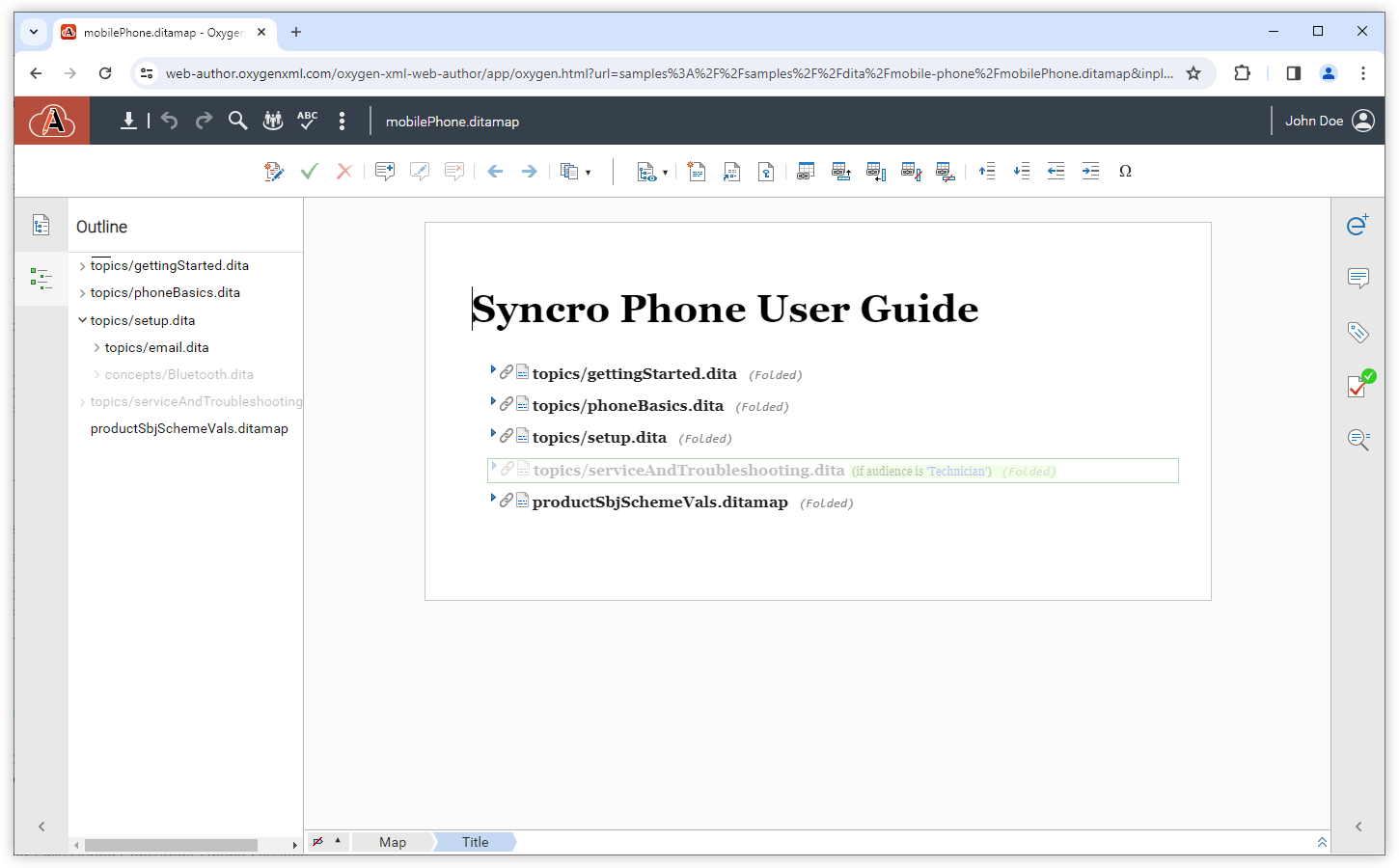This screenshot has height=868, width=1399.
Task: Open the map tree view options dropdown
Action: point(652,172)
